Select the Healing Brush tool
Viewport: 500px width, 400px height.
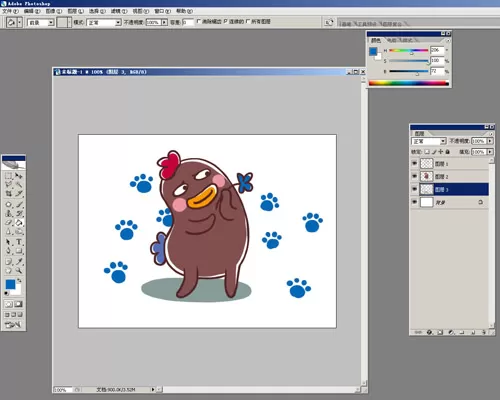coord(9,204)
